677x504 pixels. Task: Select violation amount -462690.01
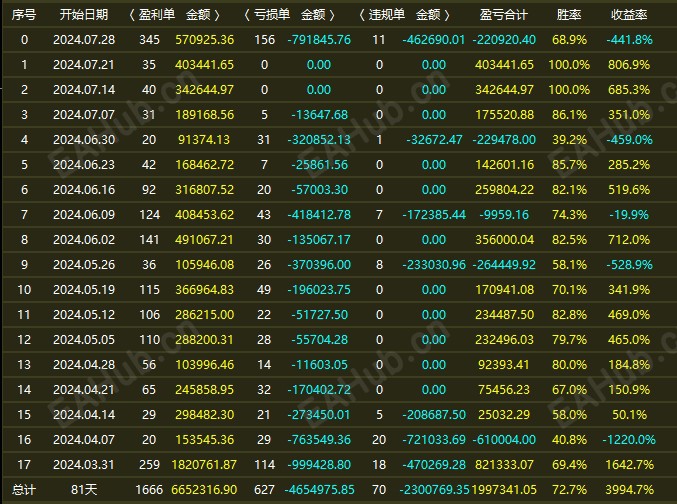click(x=433, y=40)
